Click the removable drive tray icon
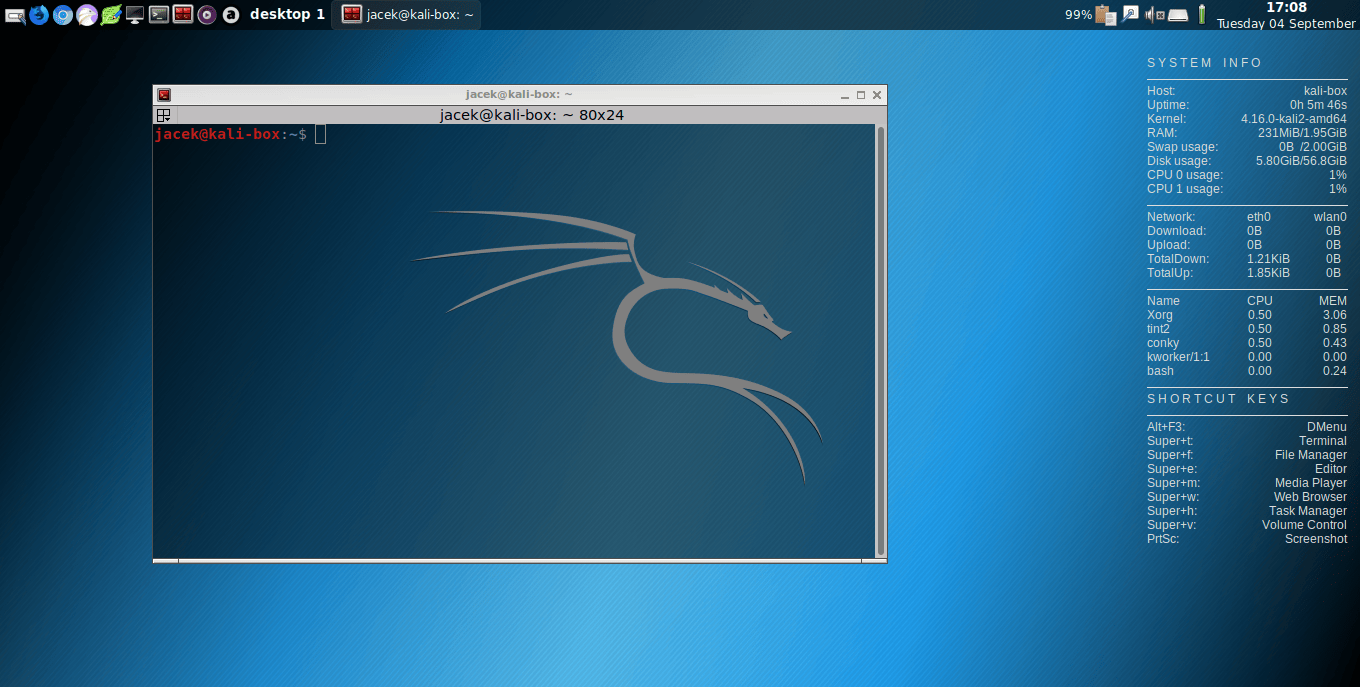 (x=1179, y=15)
